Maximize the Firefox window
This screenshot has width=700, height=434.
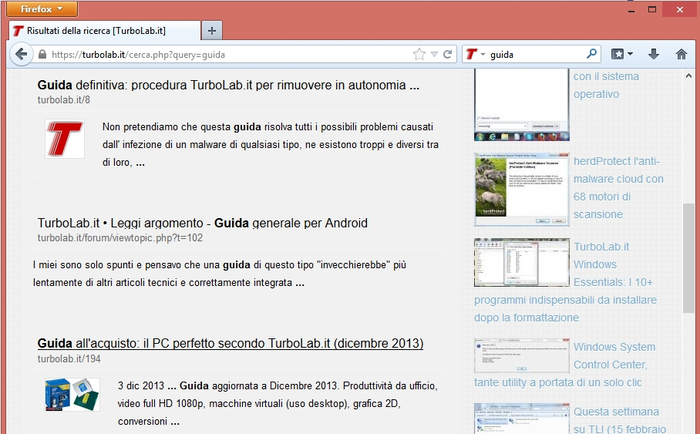coord(652,9)
